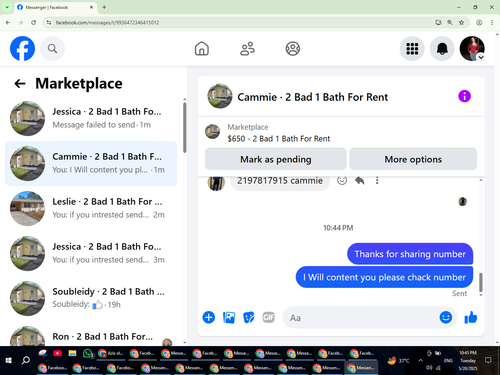View site information icon in address bar

(x=49, y=22)
